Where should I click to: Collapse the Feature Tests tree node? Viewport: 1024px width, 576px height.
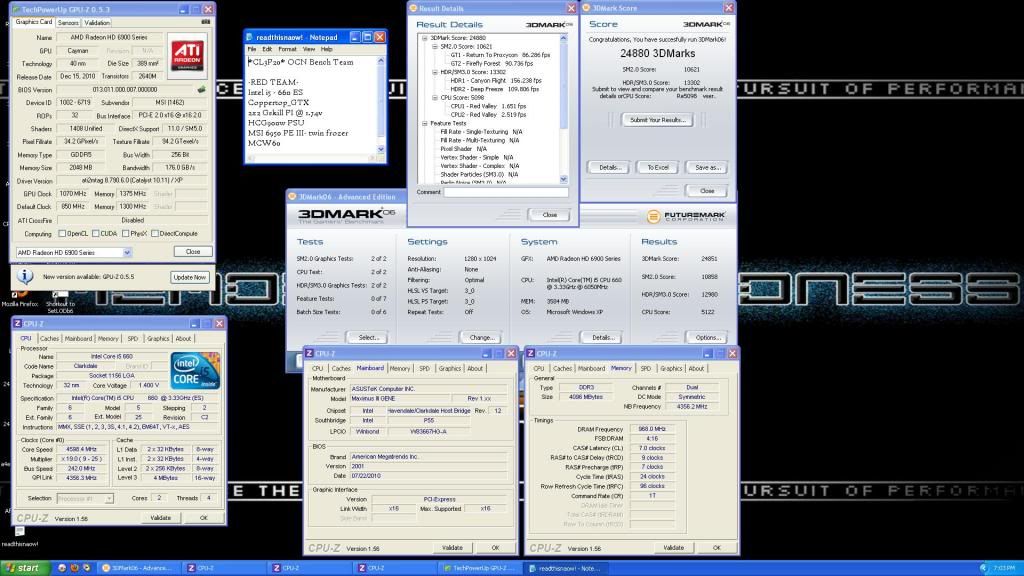point(425,124)
